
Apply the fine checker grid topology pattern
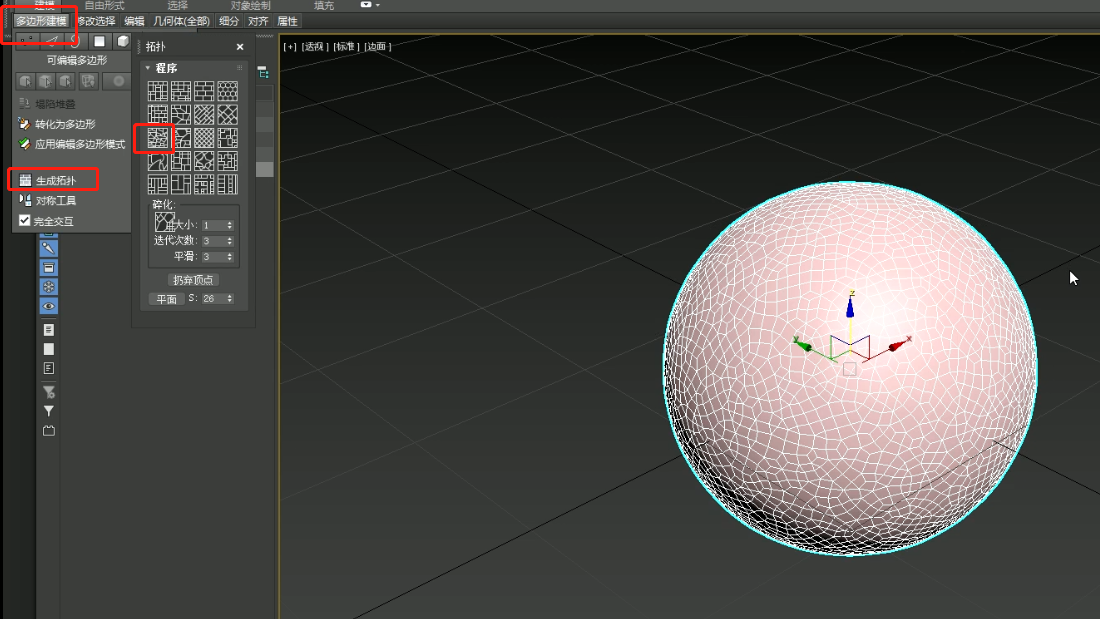click(204, 138)
